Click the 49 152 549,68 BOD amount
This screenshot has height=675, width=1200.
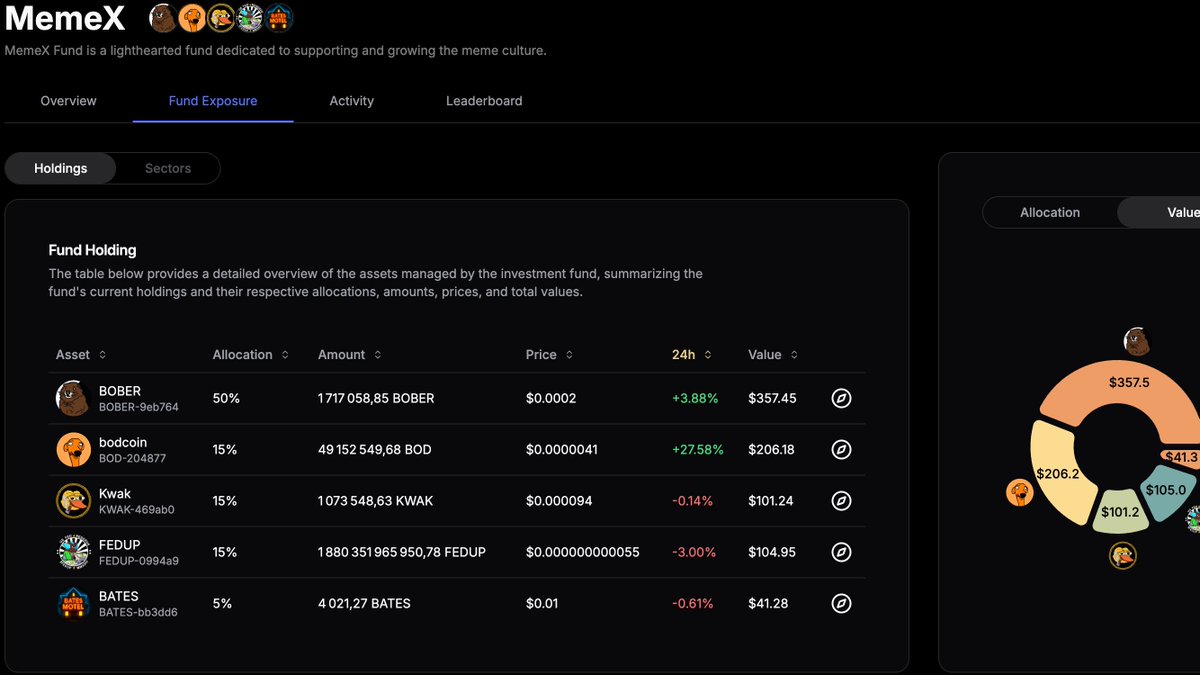375,450
